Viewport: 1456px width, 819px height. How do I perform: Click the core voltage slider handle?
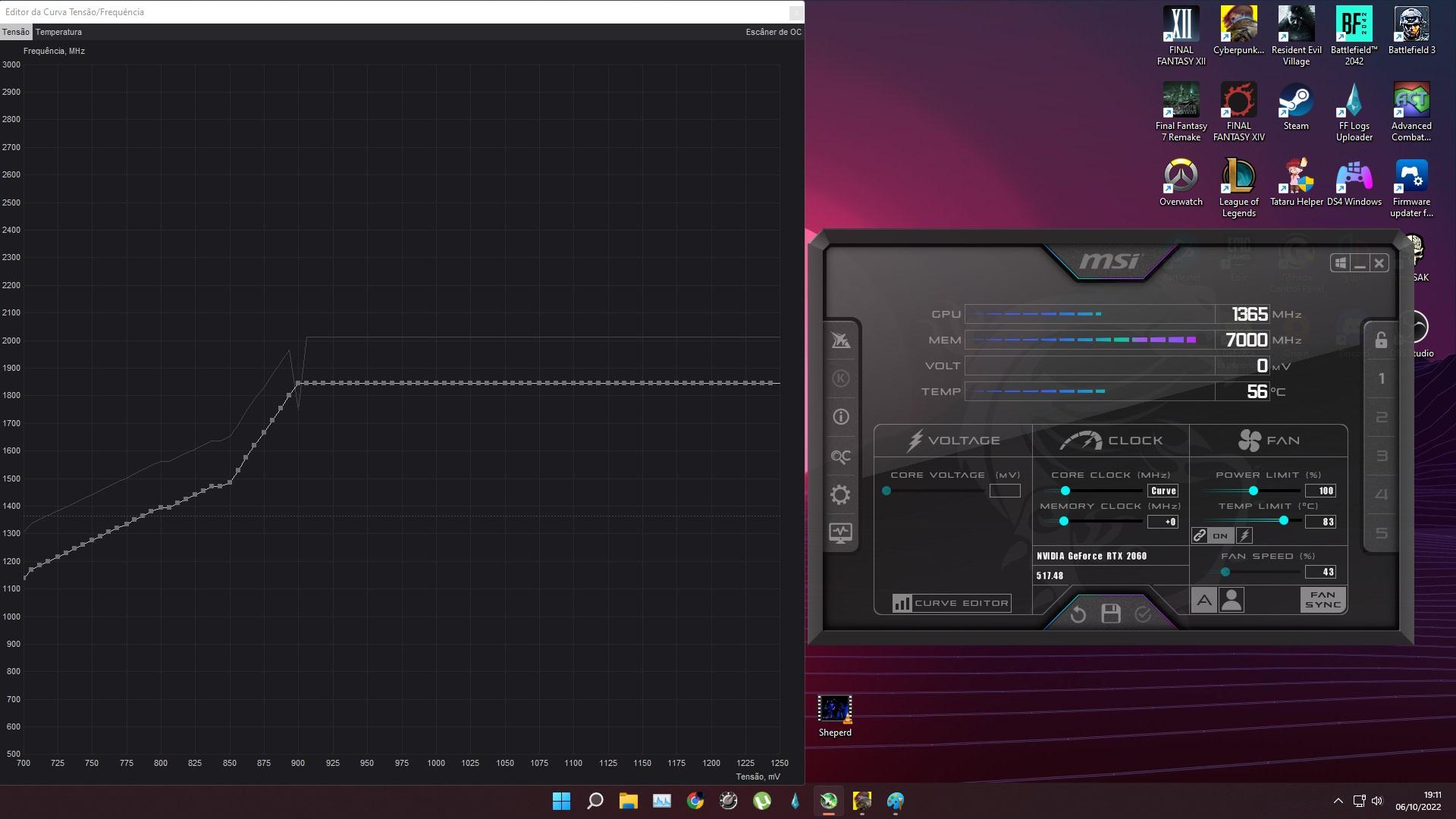point(886,491)
